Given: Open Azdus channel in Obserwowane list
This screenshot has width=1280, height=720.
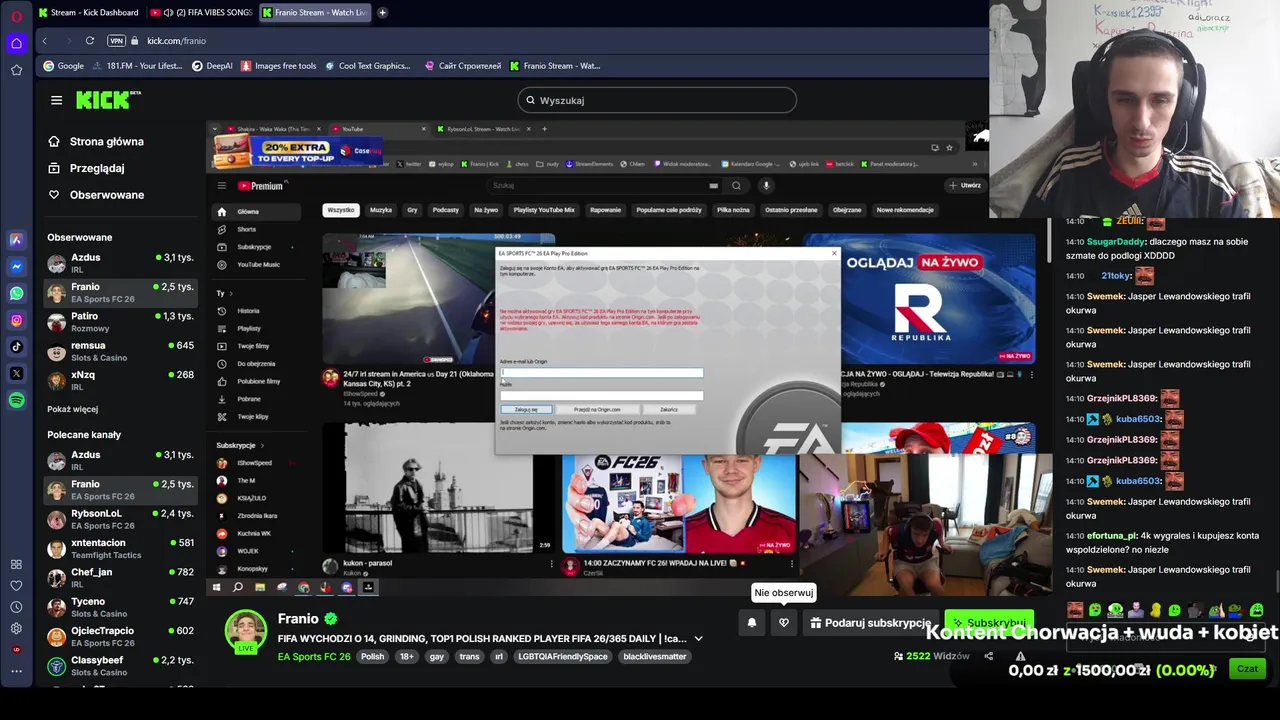Looking at the screenshot, I should [120, 262].
